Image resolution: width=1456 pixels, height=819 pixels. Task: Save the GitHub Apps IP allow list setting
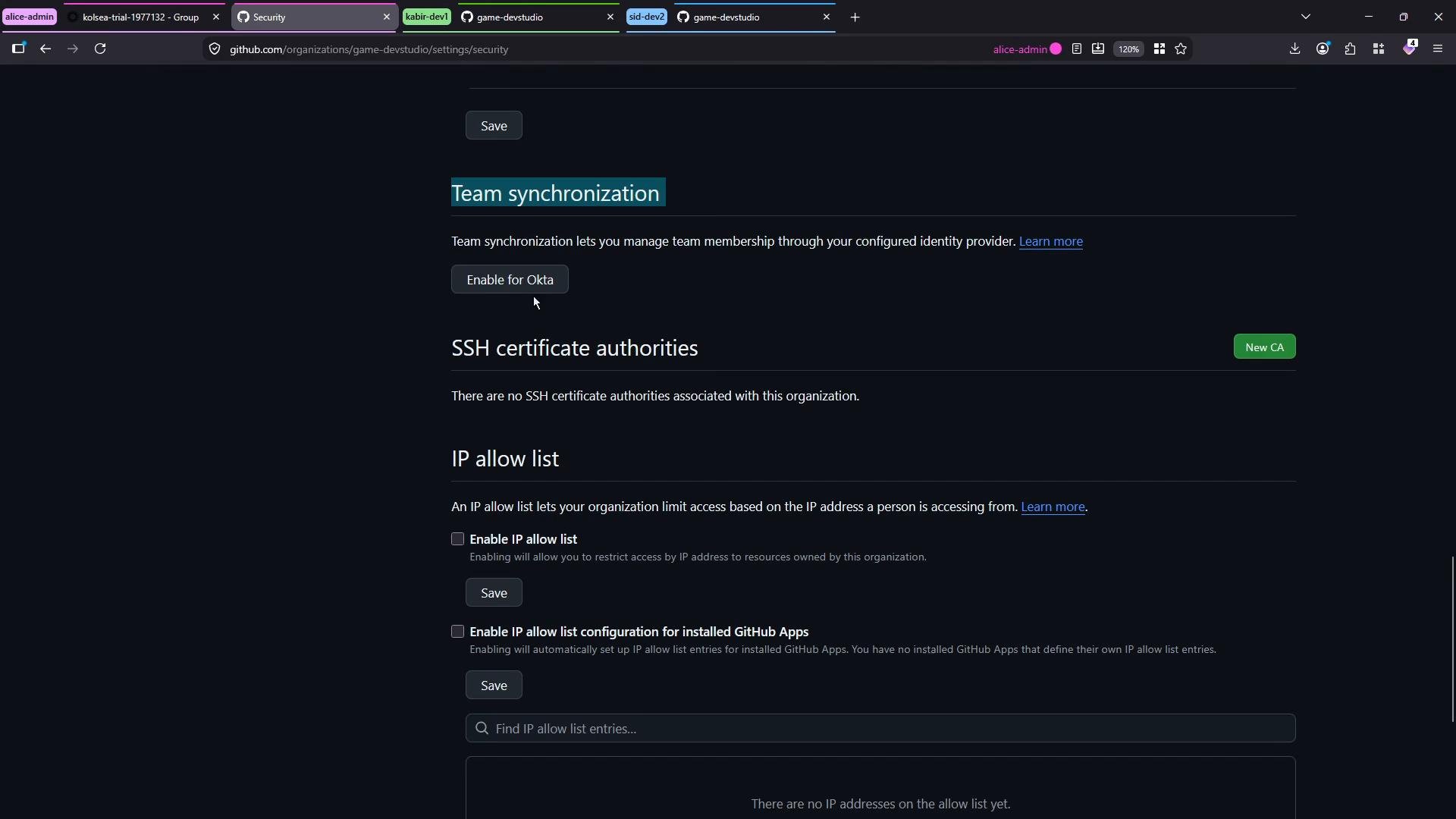click(494, 686)
